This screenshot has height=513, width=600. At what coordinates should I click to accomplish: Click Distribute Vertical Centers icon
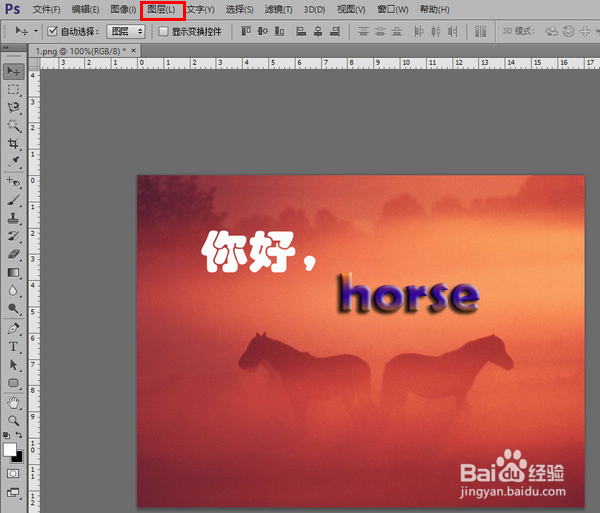point(380,31)
